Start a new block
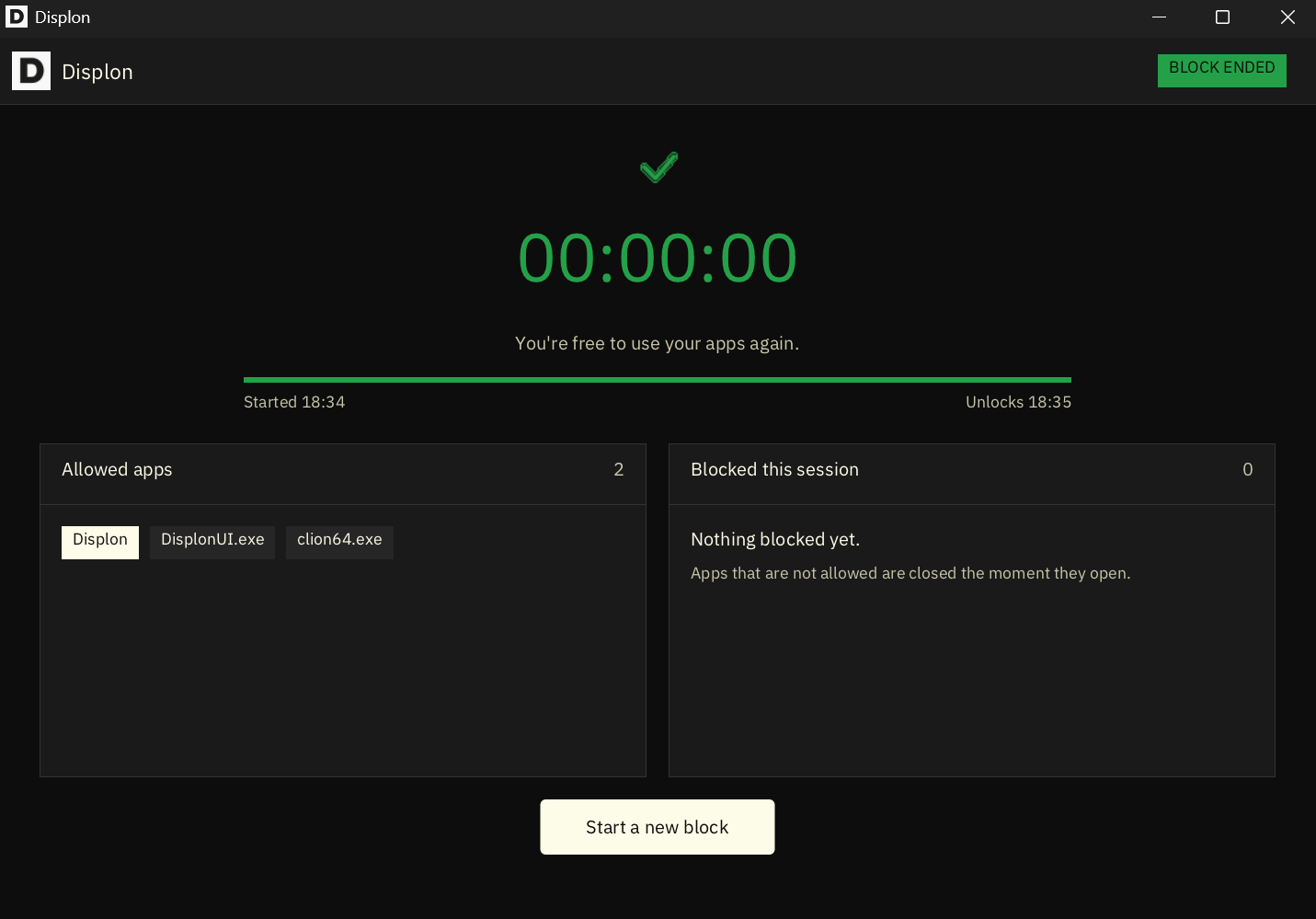The width and height of the screenshot is (1316, 919). point(658,827)
